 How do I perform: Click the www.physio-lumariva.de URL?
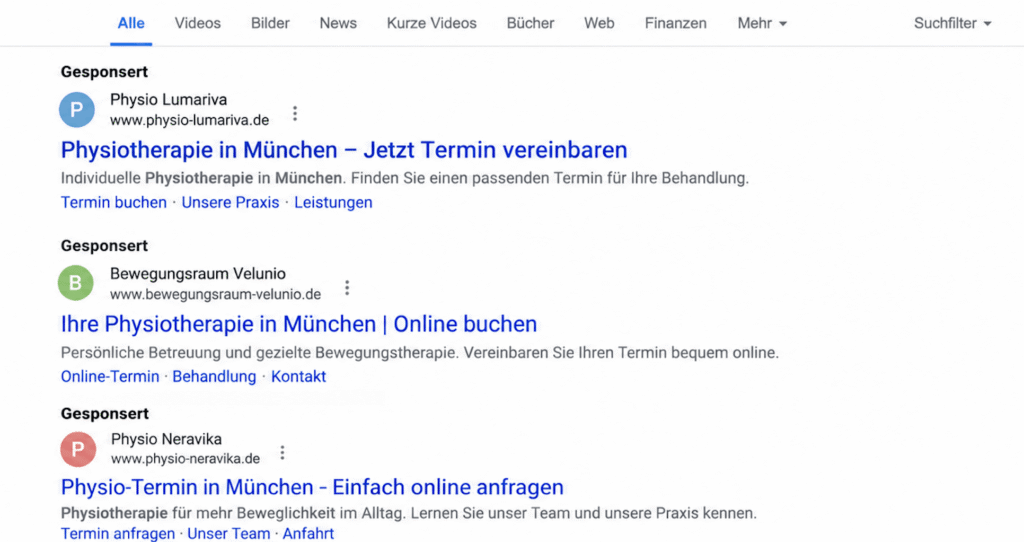click(189, 120)
